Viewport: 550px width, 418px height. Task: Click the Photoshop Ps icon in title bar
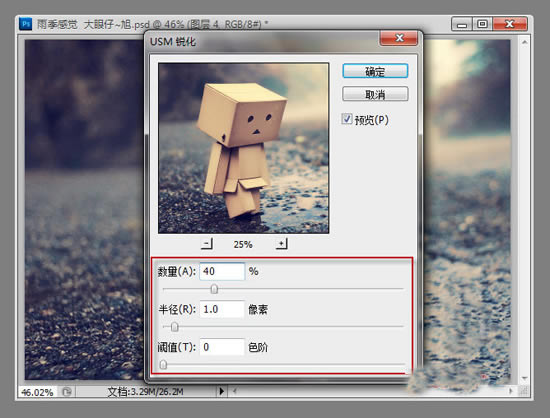(x=26, y=24)
